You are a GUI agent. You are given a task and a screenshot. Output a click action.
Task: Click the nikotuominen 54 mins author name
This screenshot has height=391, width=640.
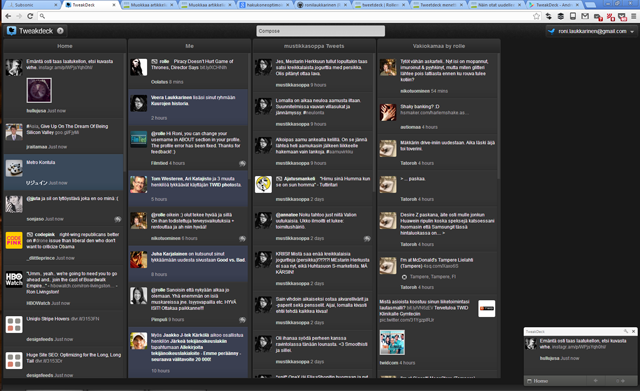point(415,91)
